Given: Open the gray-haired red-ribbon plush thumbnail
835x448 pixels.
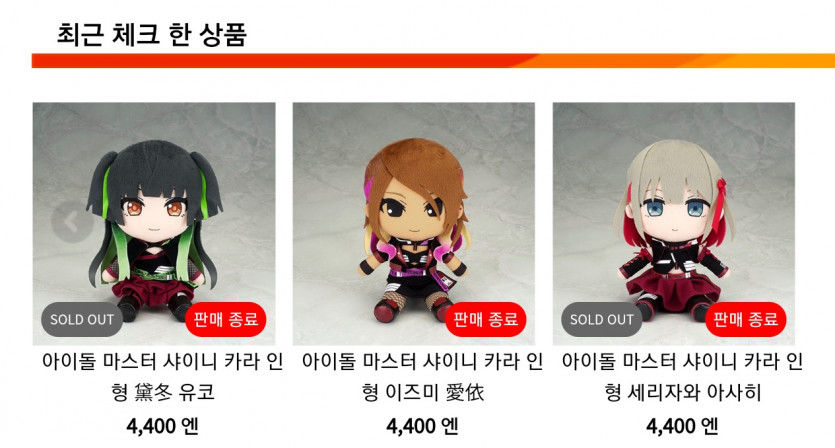Looking at the screenshot, I should (674, 224).
